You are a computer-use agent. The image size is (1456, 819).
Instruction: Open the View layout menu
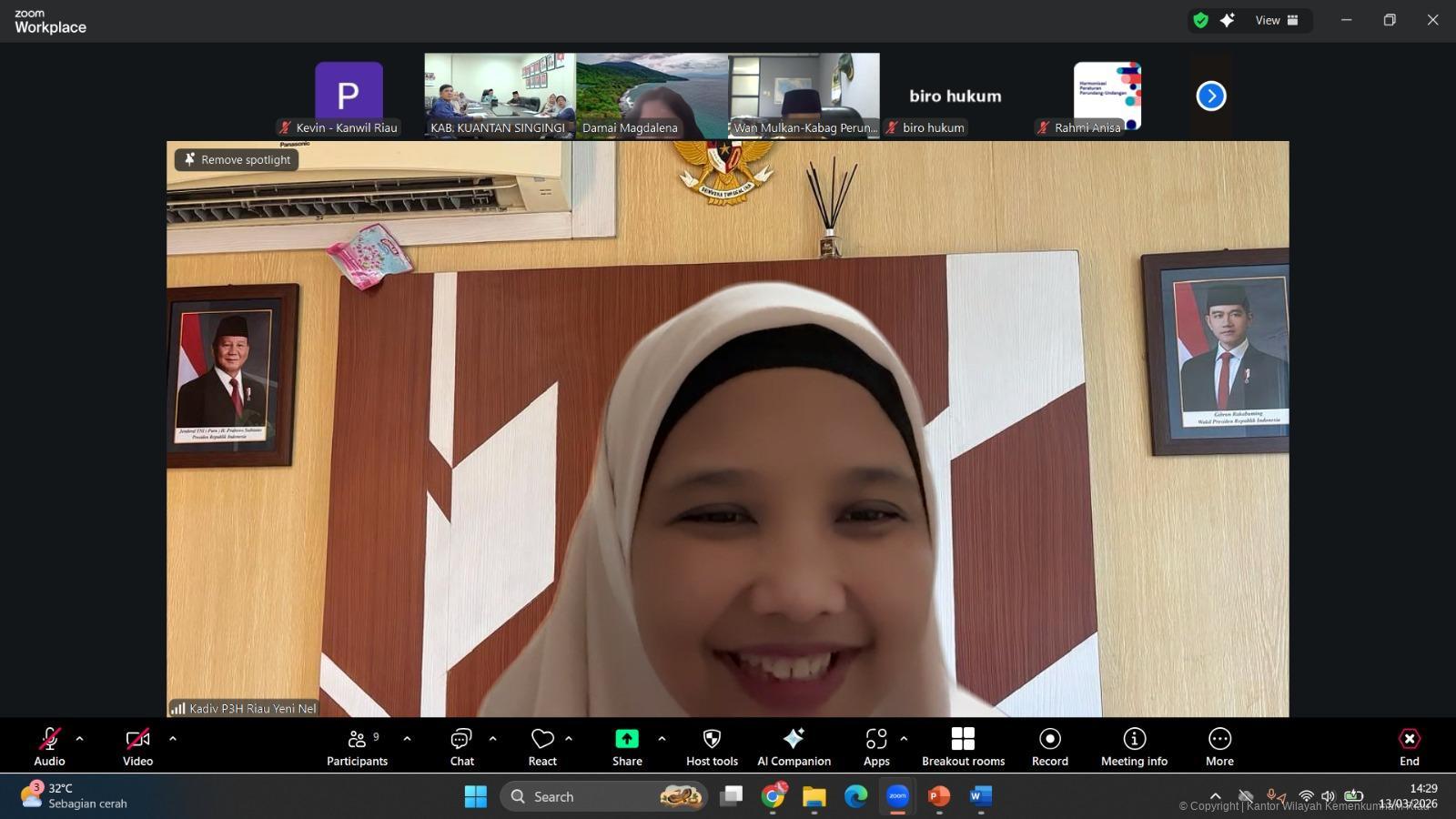click(1277, 20)
